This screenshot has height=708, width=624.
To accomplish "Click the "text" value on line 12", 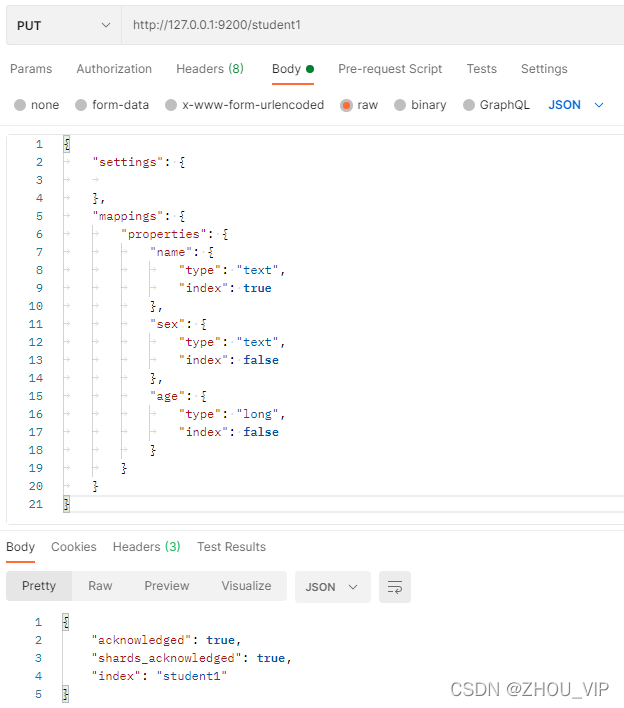I will coord(257,342).
